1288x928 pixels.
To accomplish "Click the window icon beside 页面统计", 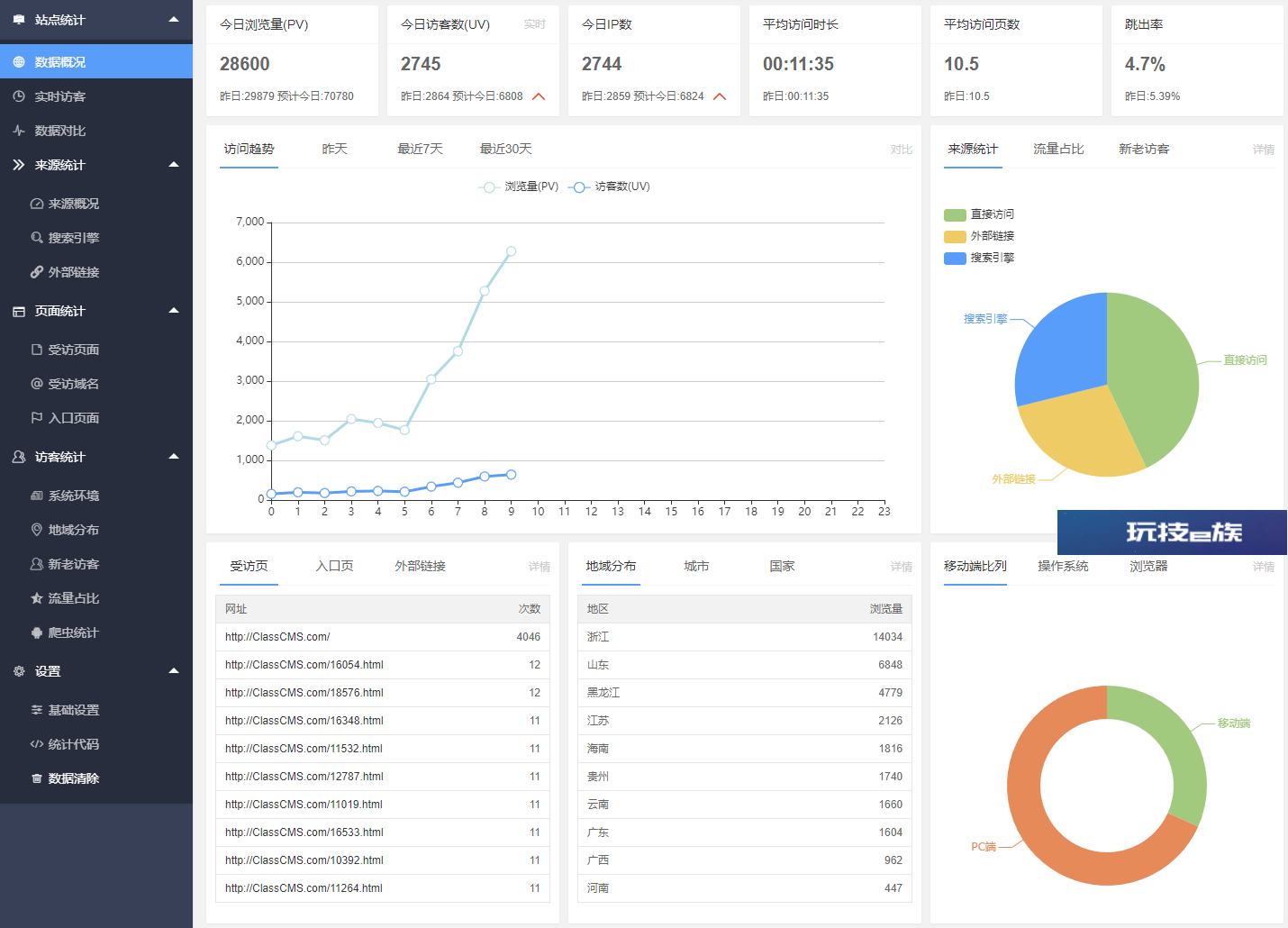I will point(19,311).
